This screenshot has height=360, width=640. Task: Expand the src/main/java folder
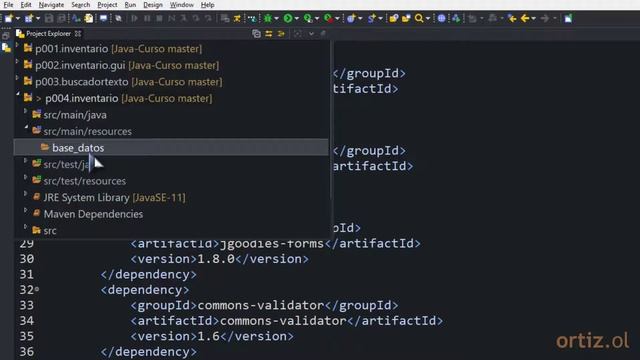click(26, 111)
